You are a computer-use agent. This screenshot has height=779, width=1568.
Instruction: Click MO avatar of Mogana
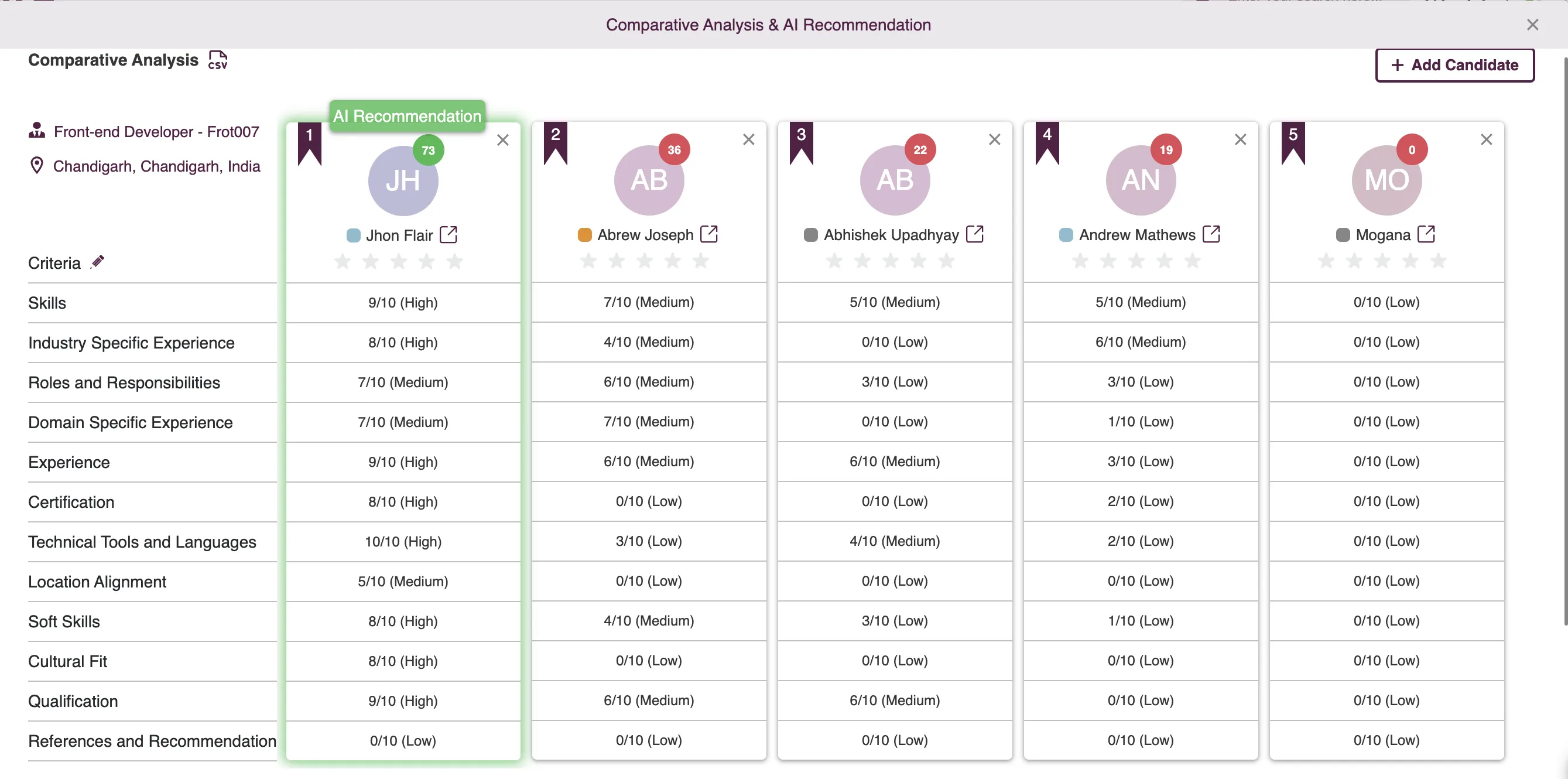[x=1386, y=180]
